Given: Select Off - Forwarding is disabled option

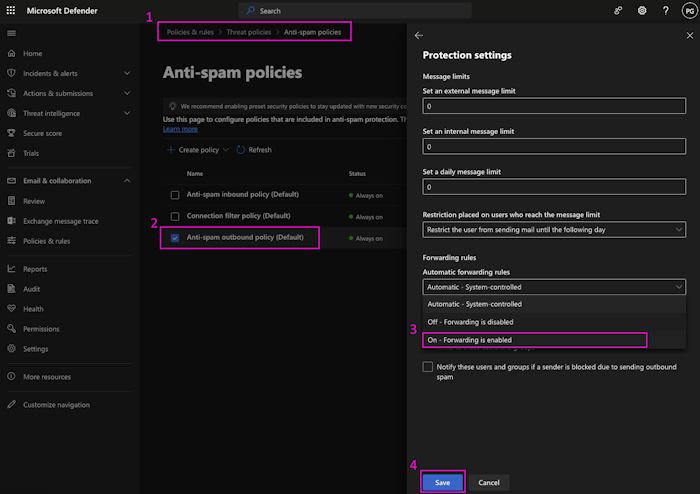Looking at the screenshot, I should [554, 322].
